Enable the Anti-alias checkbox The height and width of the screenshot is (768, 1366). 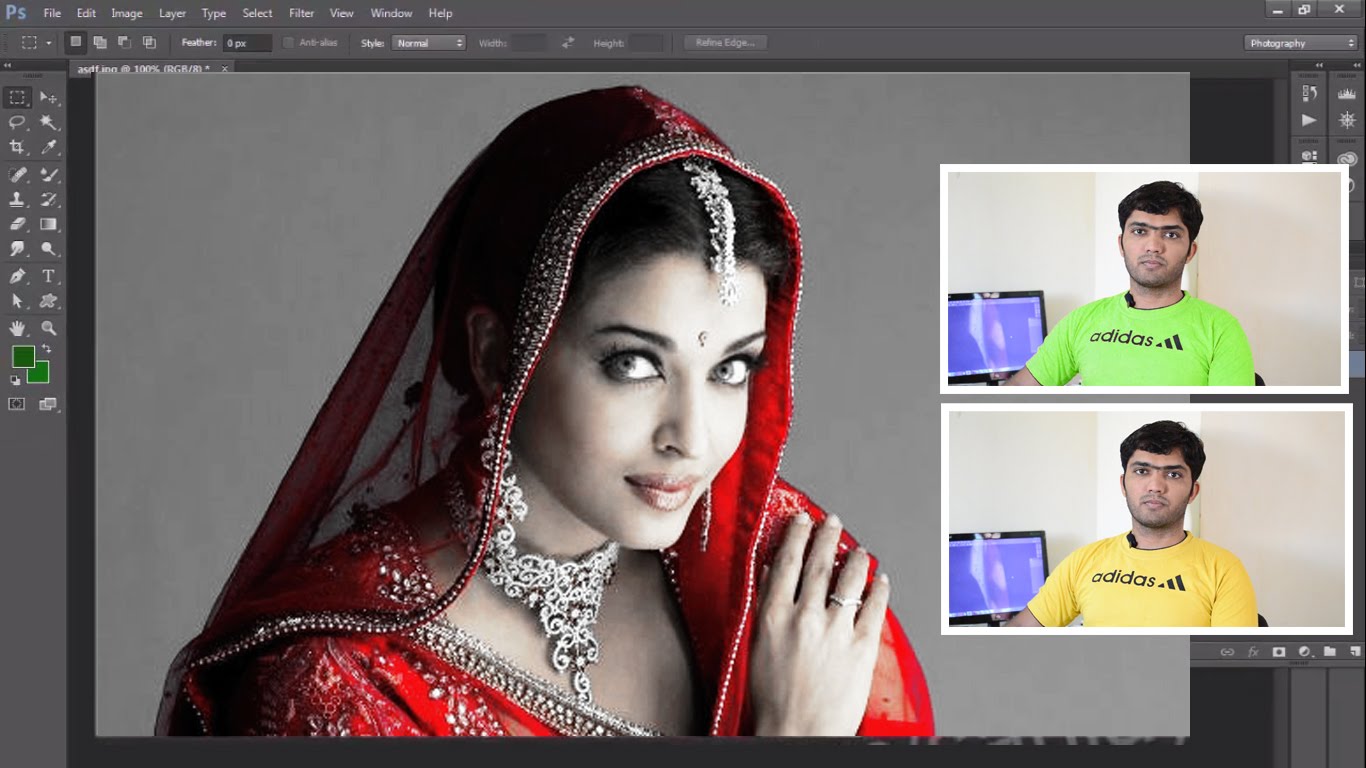pyautogui.click(x=288, y=42)
